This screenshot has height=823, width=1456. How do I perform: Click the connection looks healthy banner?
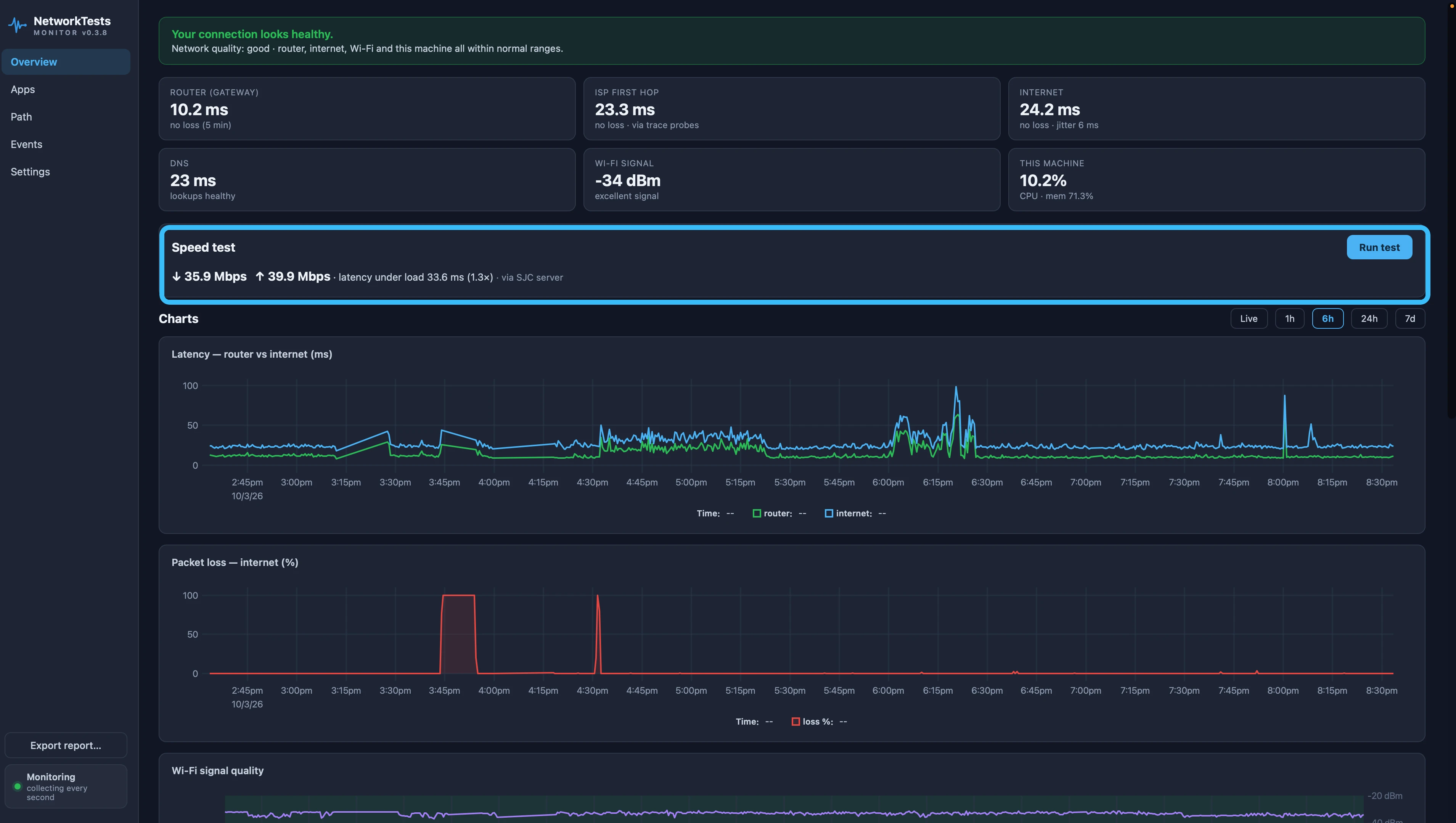click(791, 41)
